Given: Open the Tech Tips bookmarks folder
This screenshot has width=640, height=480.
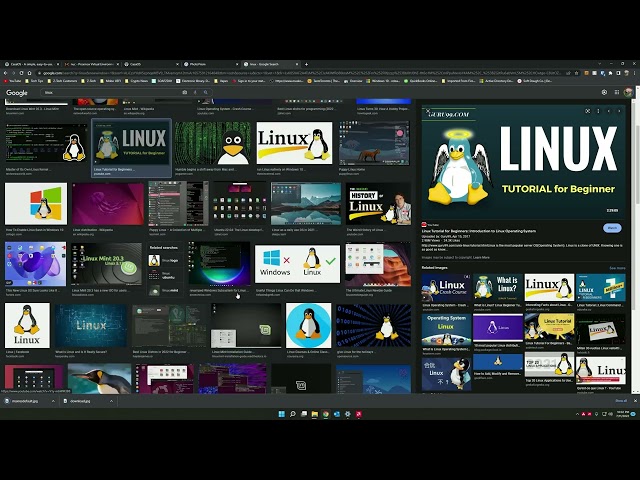Looking at the screenshot, I should tap(34, 81).
